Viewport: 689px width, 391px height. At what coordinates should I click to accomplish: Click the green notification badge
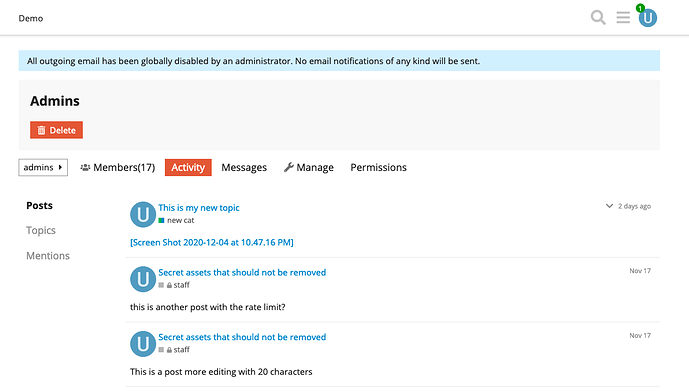tap(640, 8)
